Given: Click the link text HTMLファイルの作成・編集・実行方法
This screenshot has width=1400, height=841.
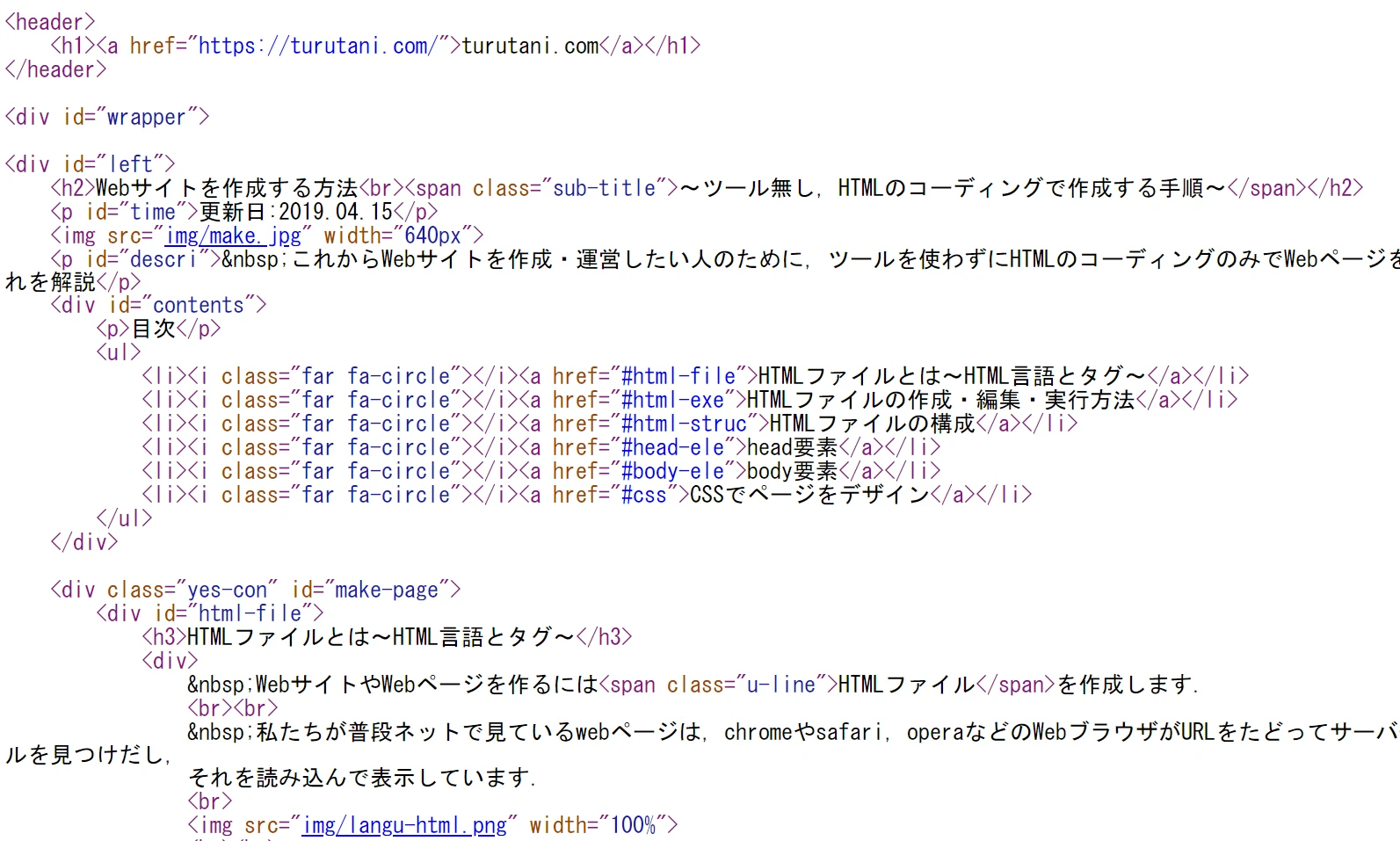Looking at the screenshot, I should 941,401.
